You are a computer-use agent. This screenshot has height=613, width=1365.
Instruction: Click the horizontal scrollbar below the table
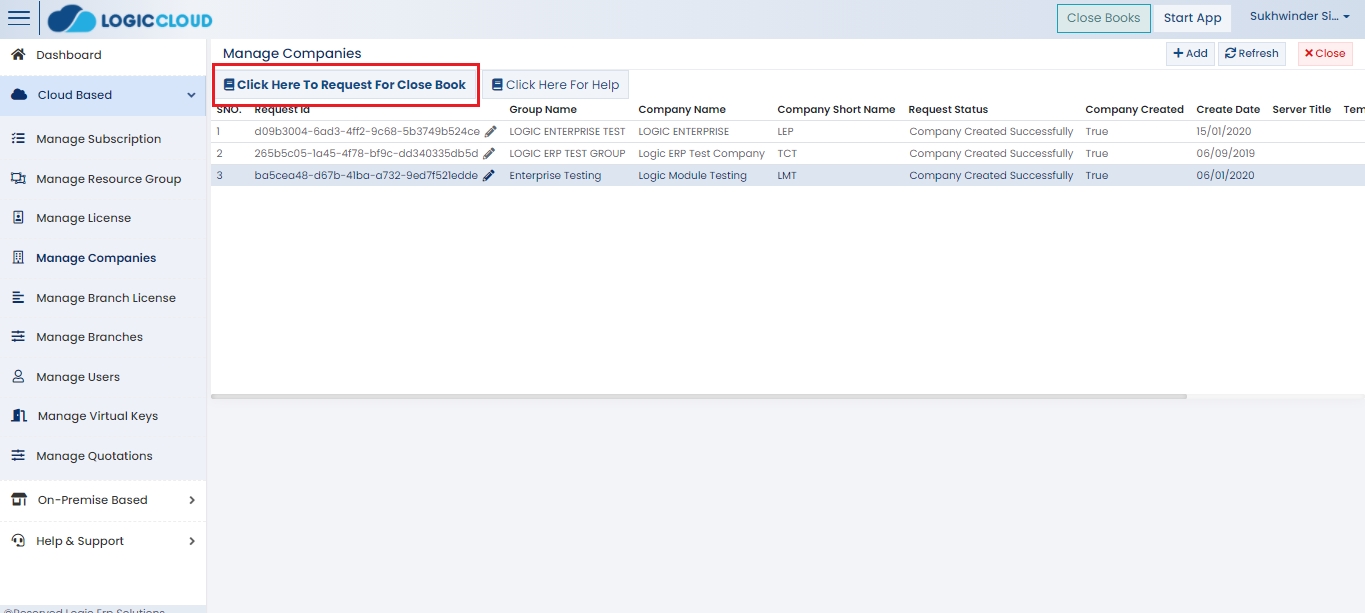pyautogui.click(x=698, y=397)
